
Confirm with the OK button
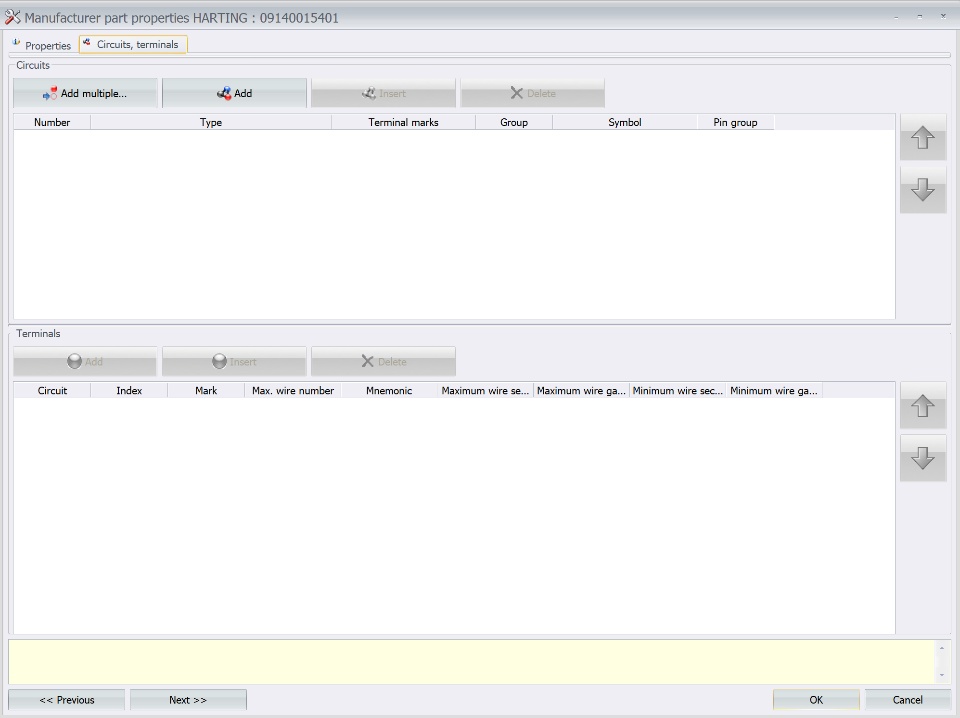(816, 700)
